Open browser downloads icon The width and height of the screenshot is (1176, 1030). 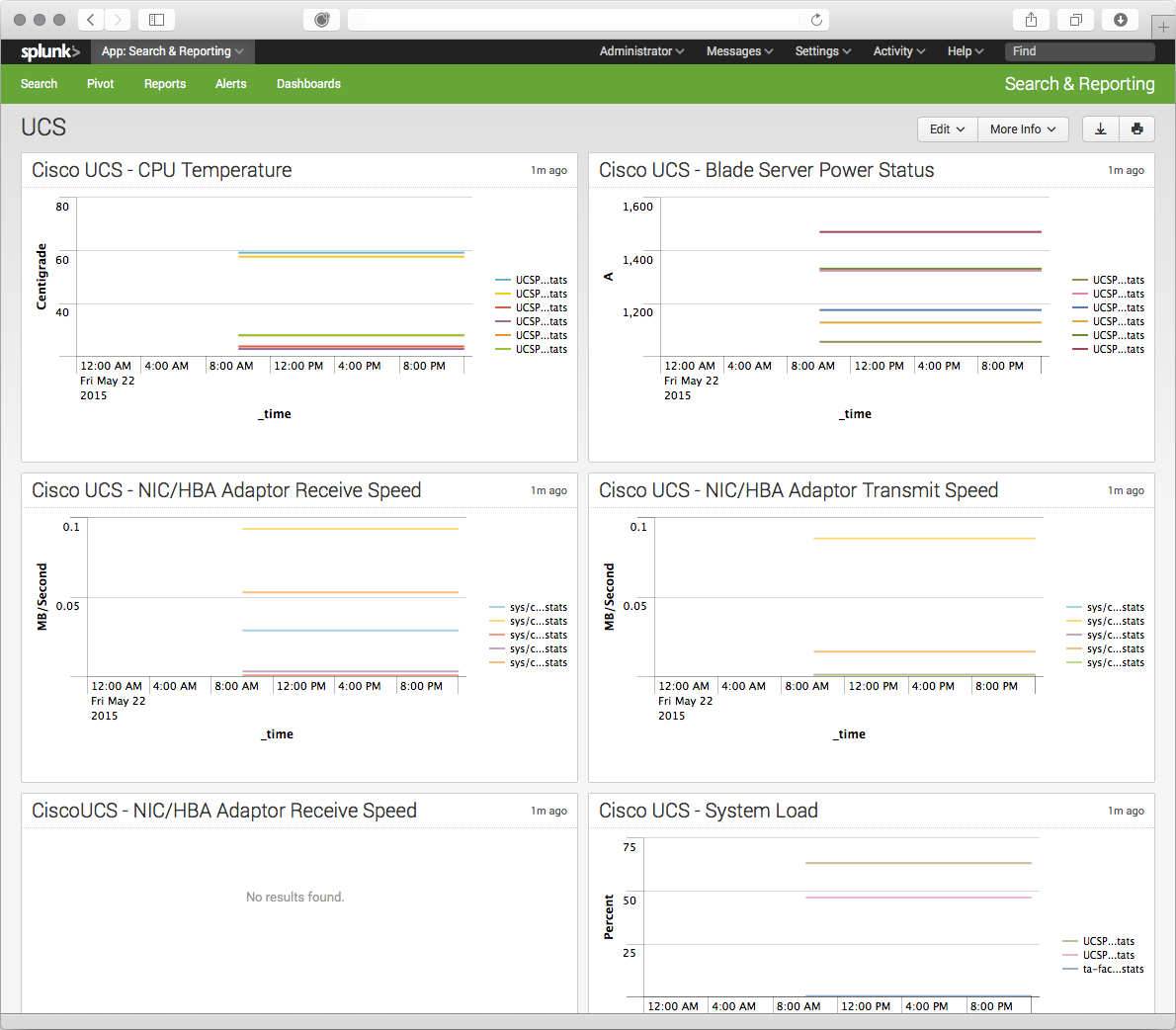click(x=1120, y=20)
